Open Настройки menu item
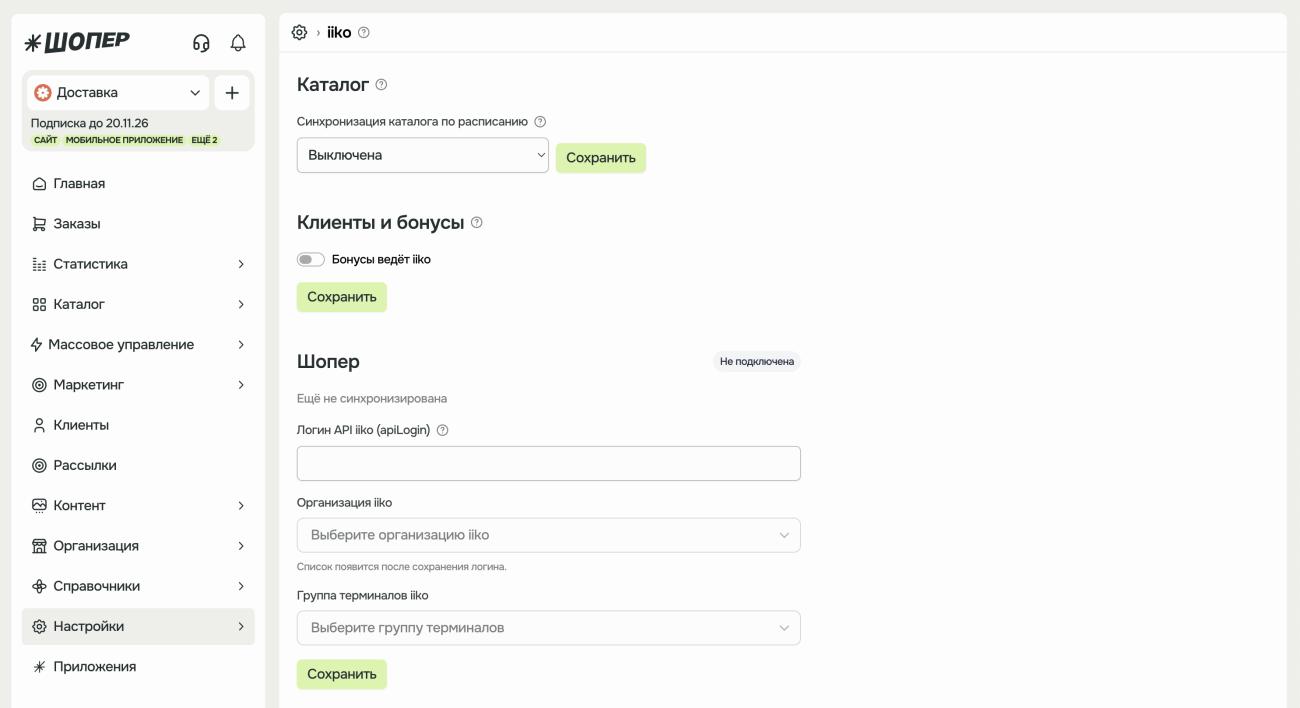 point(138,626)
